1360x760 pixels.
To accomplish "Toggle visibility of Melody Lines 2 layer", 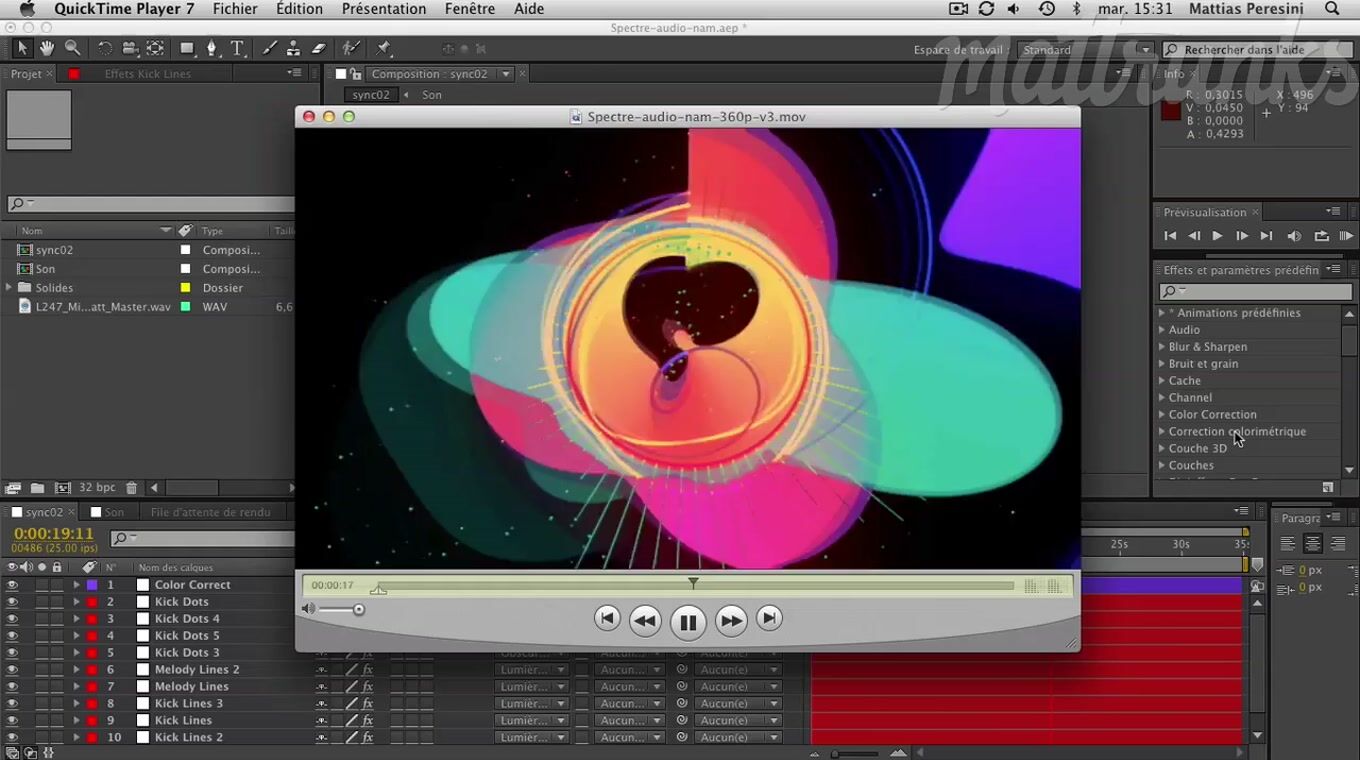I will 12,670.
